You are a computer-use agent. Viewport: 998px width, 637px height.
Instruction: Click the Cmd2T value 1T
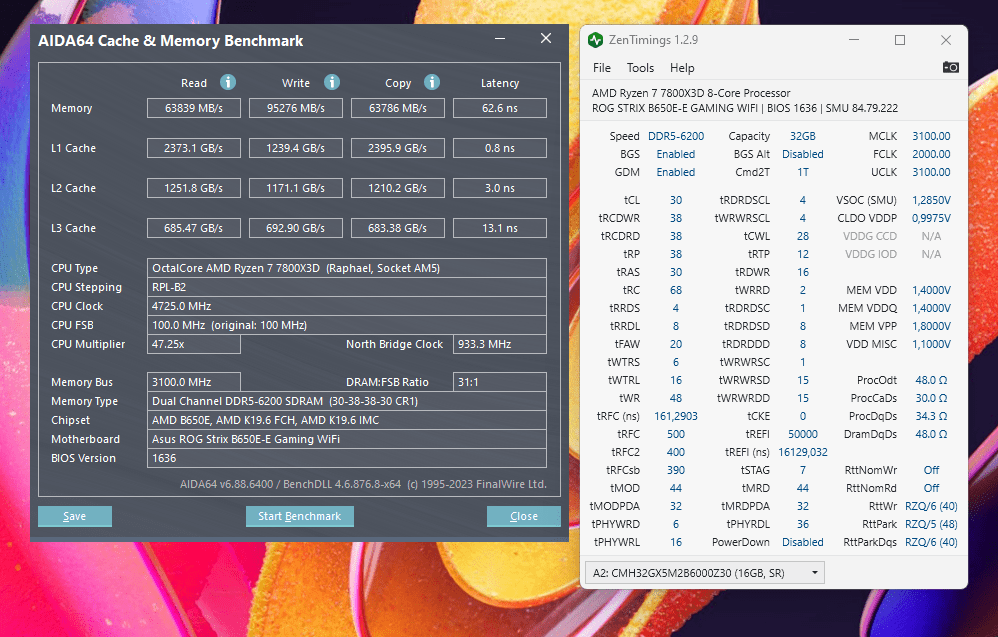coord(803,172)
